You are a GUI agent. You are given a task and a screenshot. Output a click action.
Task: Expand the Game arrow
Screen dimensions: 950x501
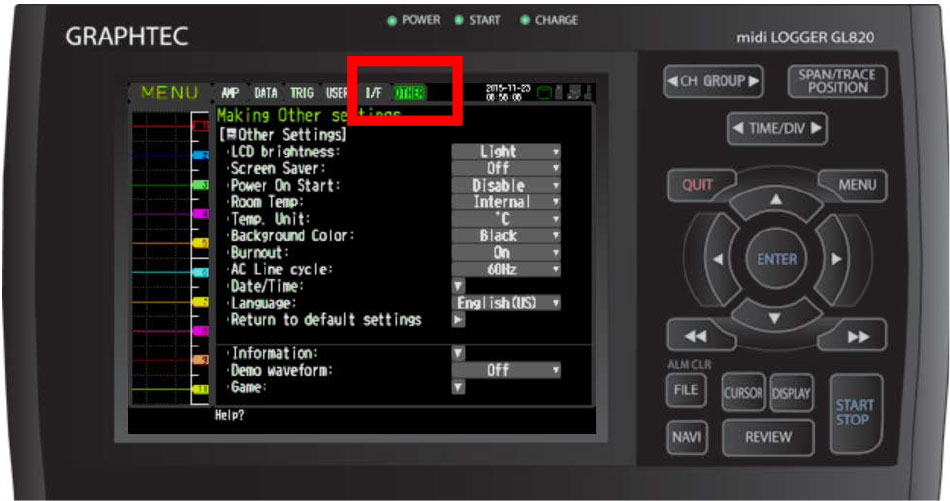click(x=459, y=387)
